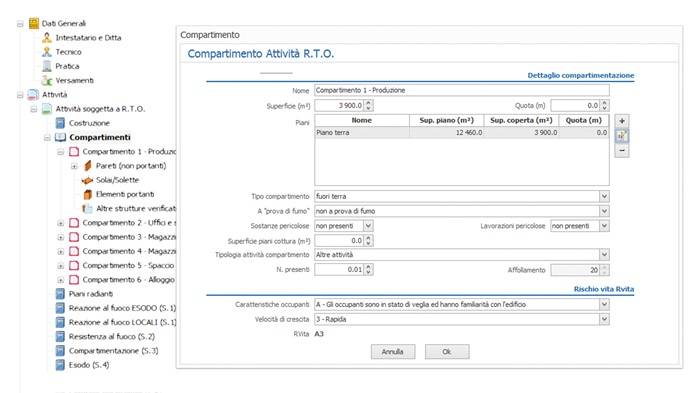Click the Piani radianti icon

pyautogui.click(x=60, y=294)
